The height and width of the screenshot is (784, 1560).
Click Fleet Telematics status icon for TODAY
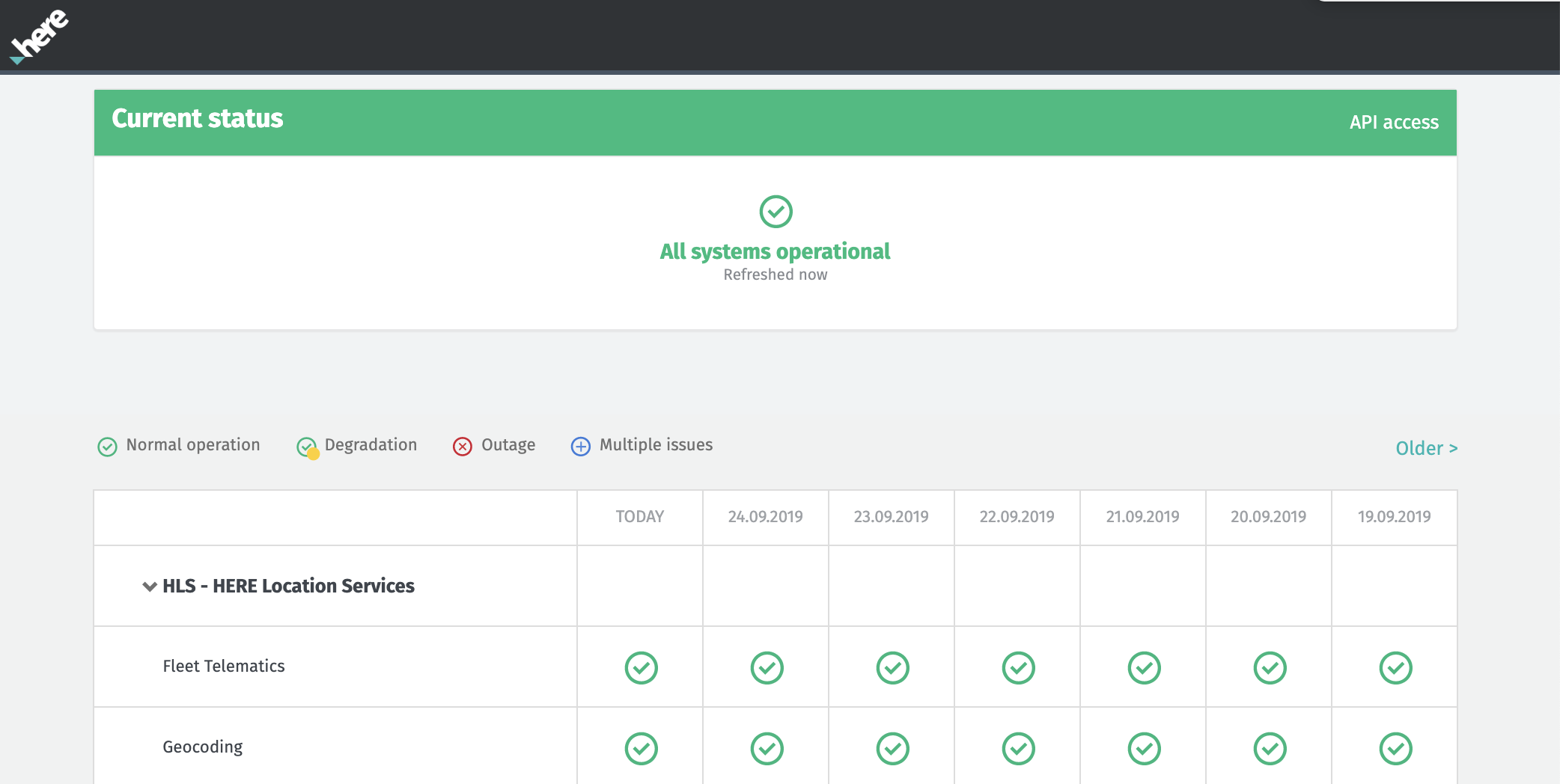point(641,667)
